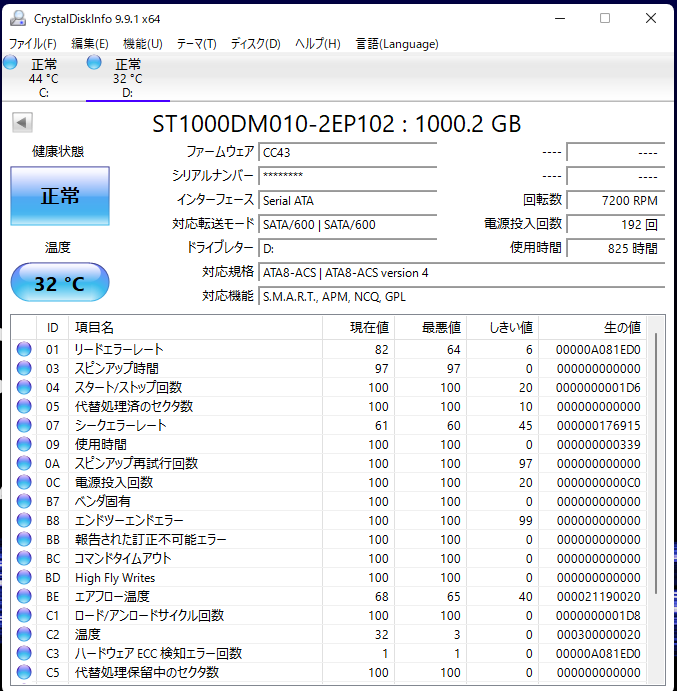Click raw value 000021190020 of エアフロー温度
The height and width of the screenshot is (691, 677).
point(598,596)
